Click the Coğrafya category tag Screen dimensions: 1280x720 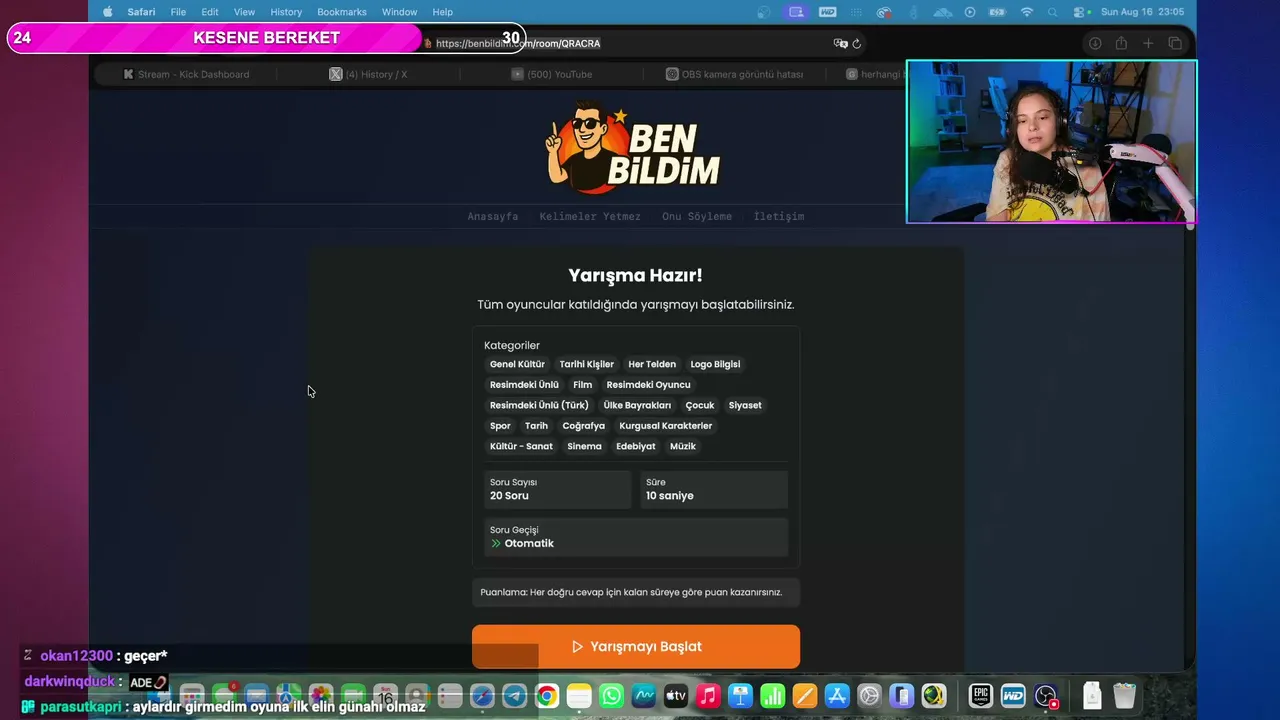[x=584, y=426]
